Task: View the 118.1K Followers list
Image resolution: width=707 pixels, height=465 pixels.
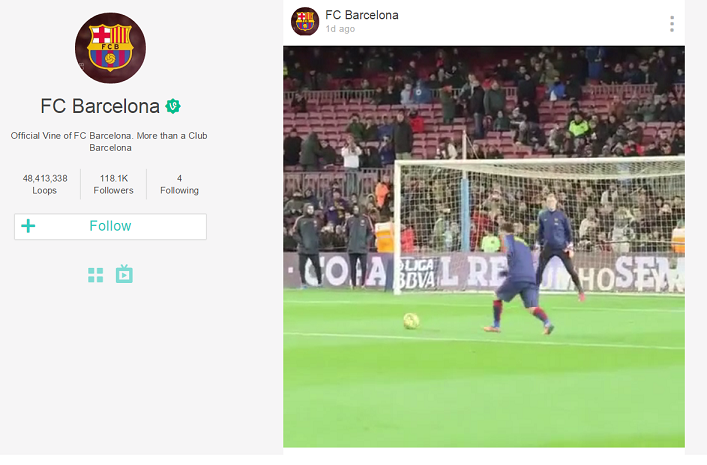Action: (x=114, y=184)
